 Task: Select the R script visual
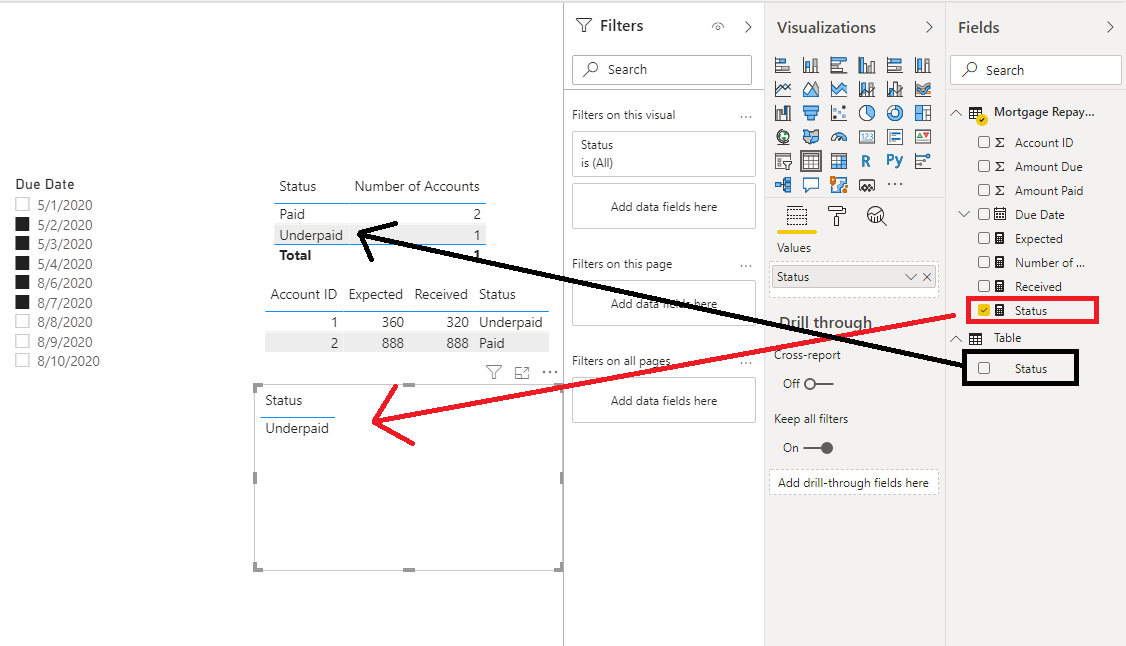tap(867, 161)
